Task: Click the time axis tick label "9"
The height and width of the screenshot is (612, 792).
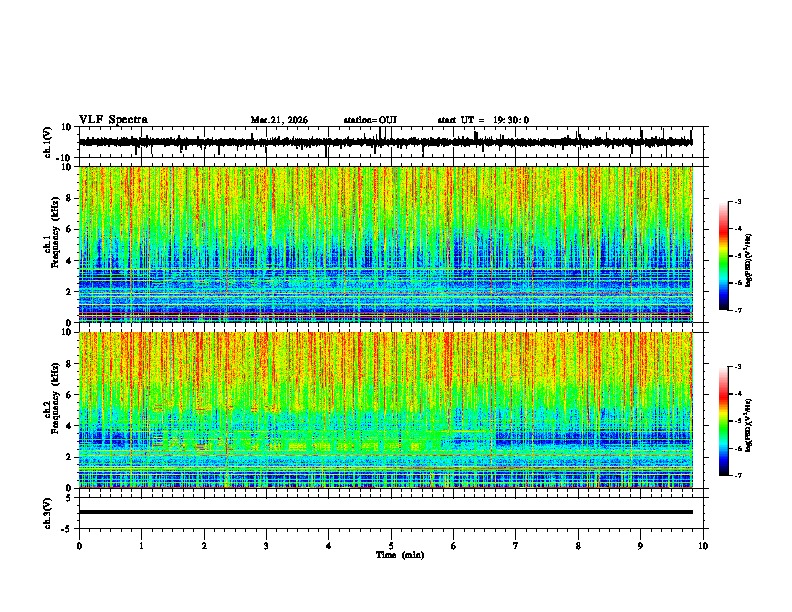Action: (640, 546)
